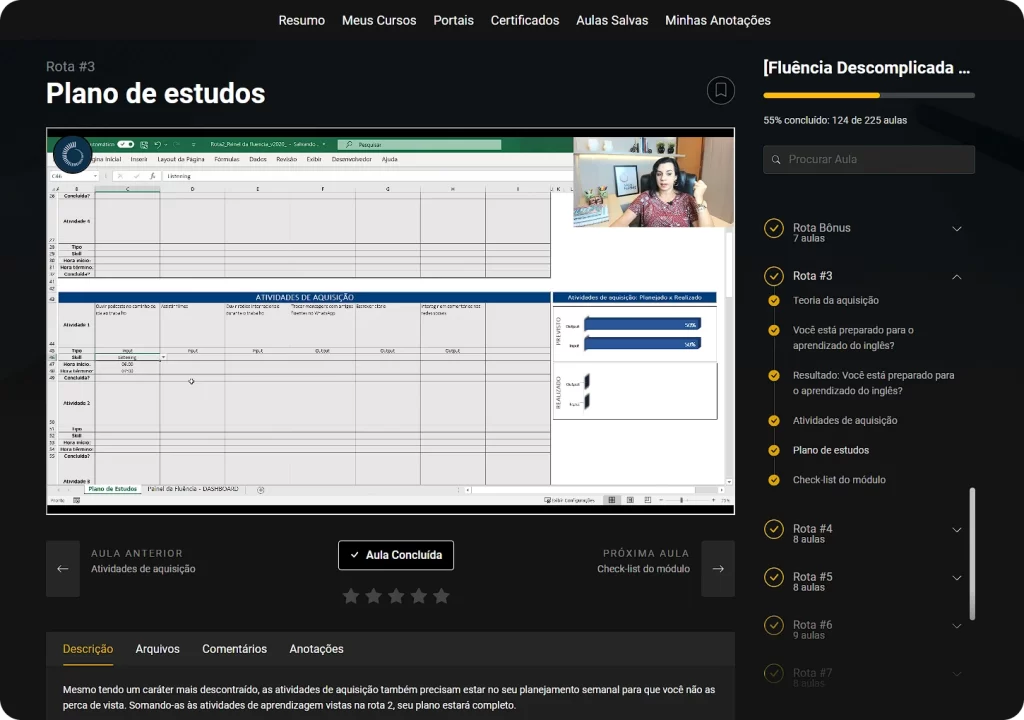The width and height of the screenshot is (1024, 720).
Task: Open the Teoria da aquisição lesson
Action: pos(836,301)
